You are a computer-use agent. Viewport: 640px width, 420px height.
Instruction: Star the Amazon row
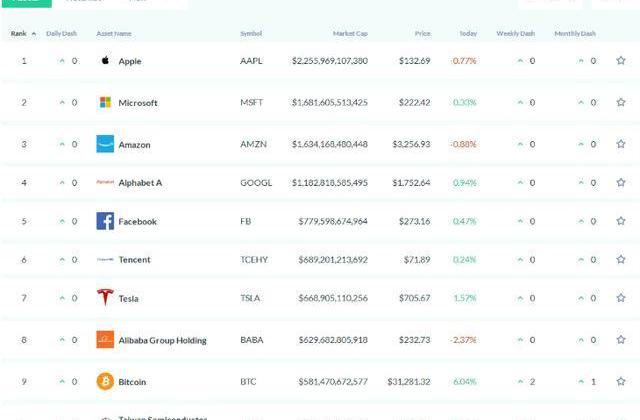(620, 144)
